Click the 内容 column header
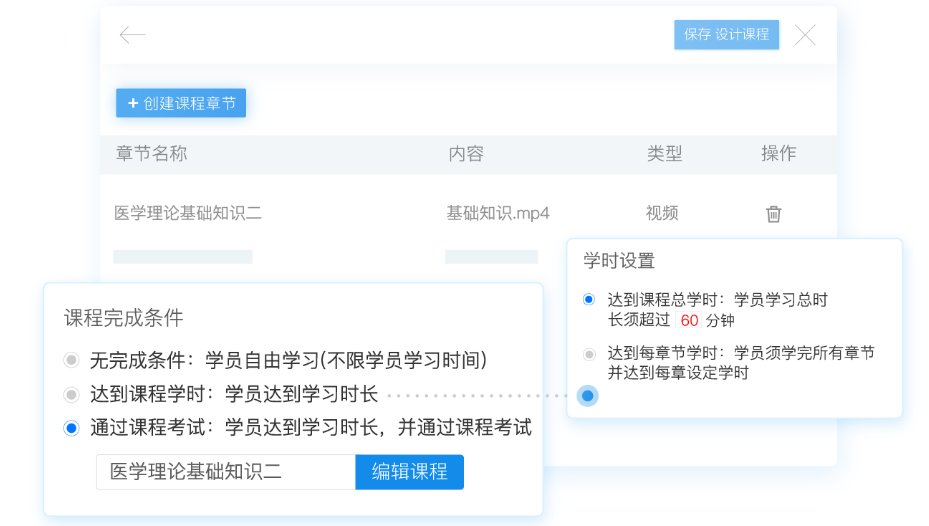 tap(465, 154)
